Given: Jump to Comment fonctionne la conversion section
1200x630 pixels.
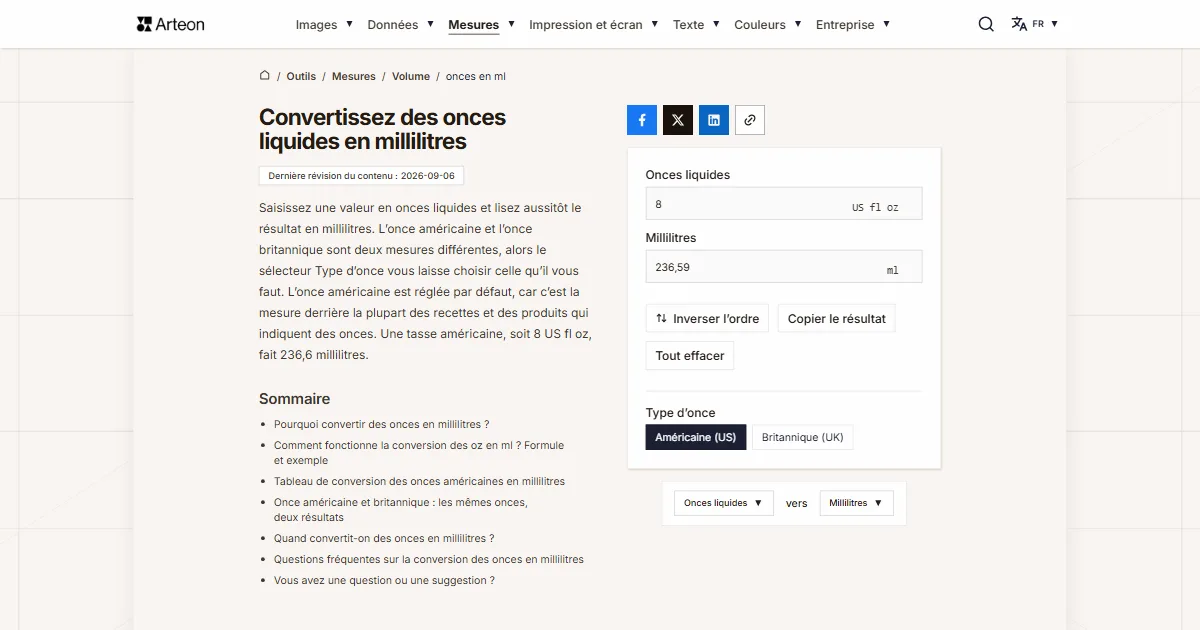Looking at the screenshot, I should [x=419, y=453].
